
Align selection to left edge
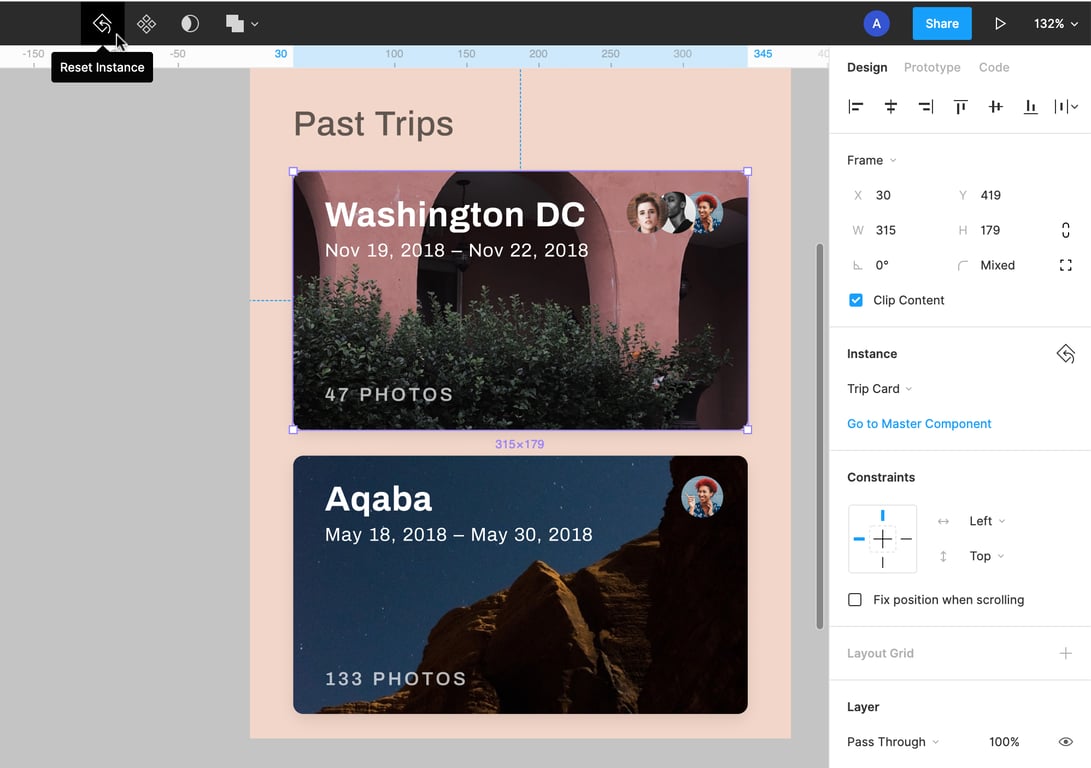coord(856,106)
